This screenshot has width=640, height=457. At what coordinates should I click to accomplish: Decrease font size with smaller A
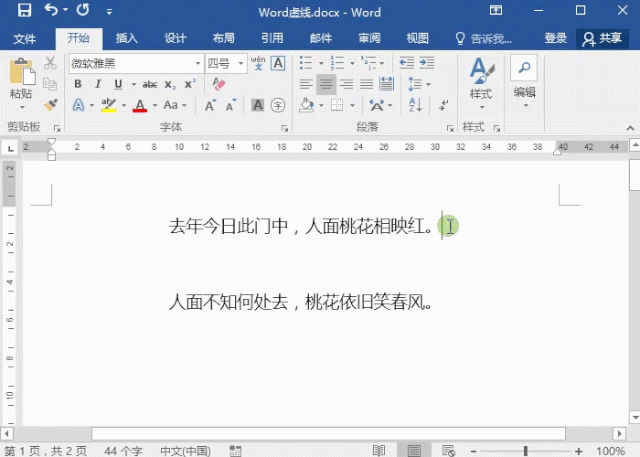coord(231,105)
